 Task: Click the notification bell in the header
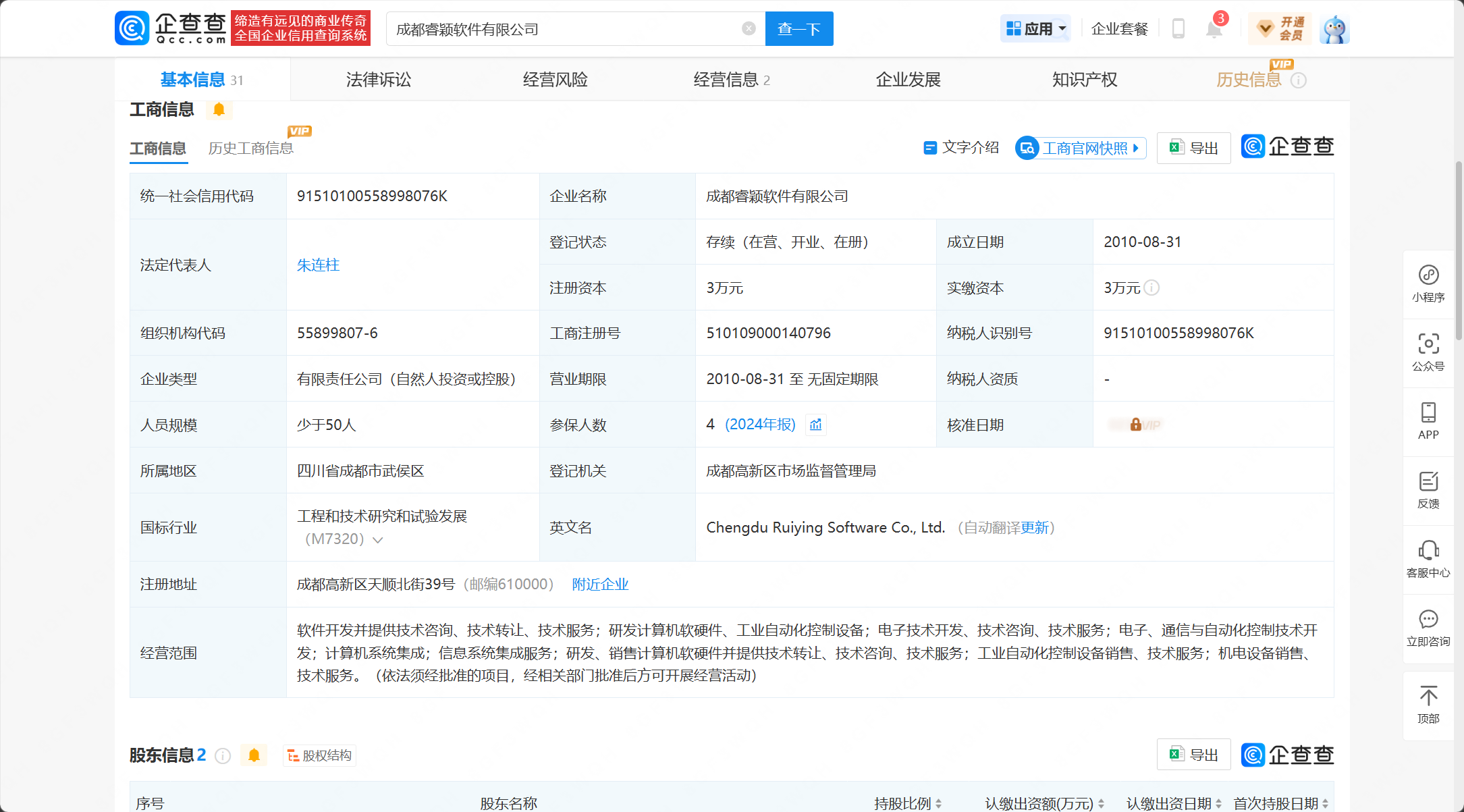pyautogui.click(x=1214, y=29)
